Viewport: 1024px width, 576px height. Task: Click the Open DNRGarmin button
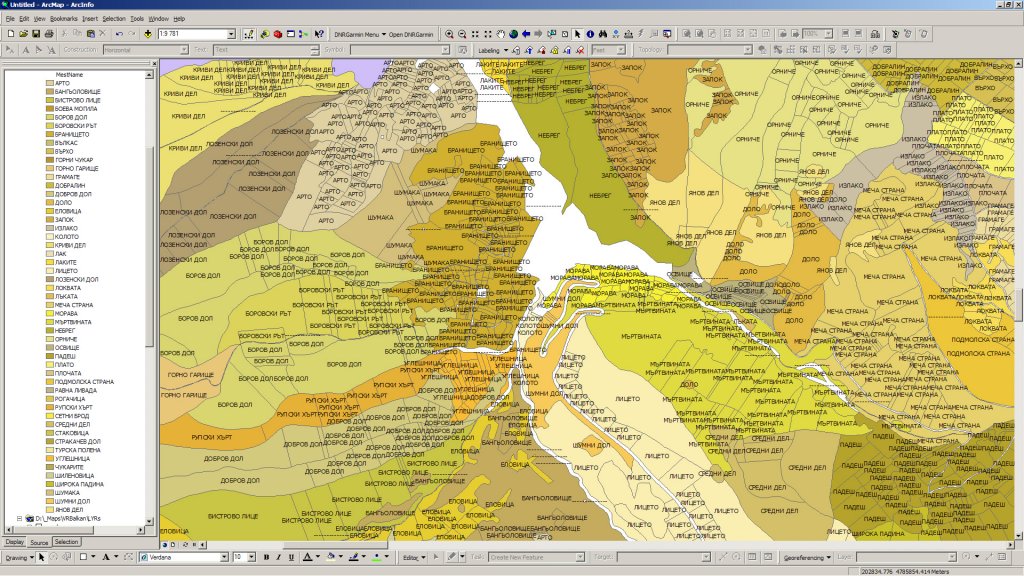click(x=410, y=34)
